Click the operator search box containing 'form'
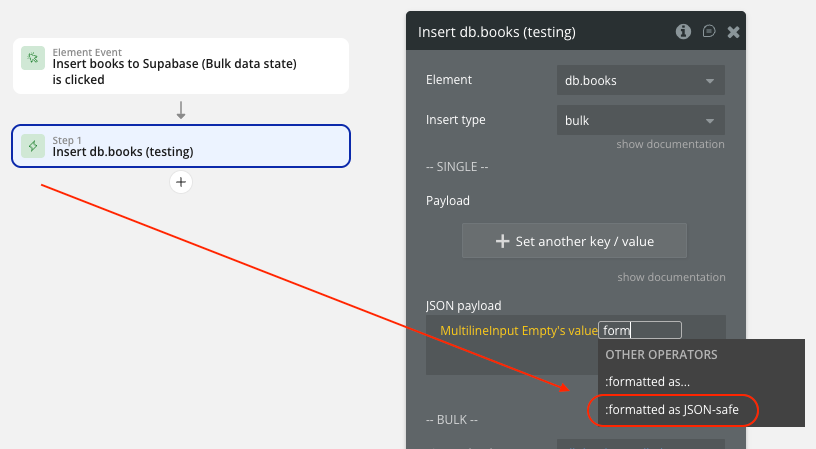 click(x=640, y=330)
